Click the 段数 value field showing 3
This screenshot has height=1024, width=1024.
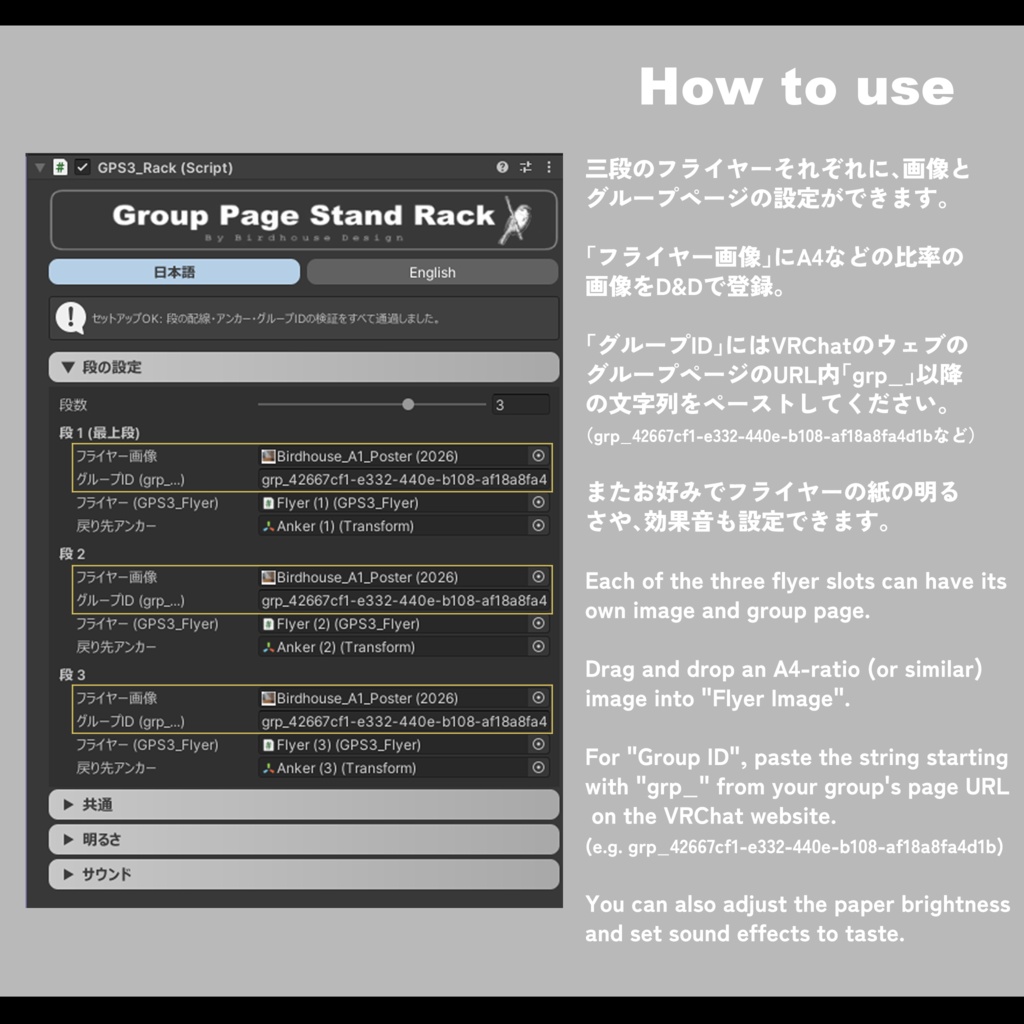click(520, 405)
